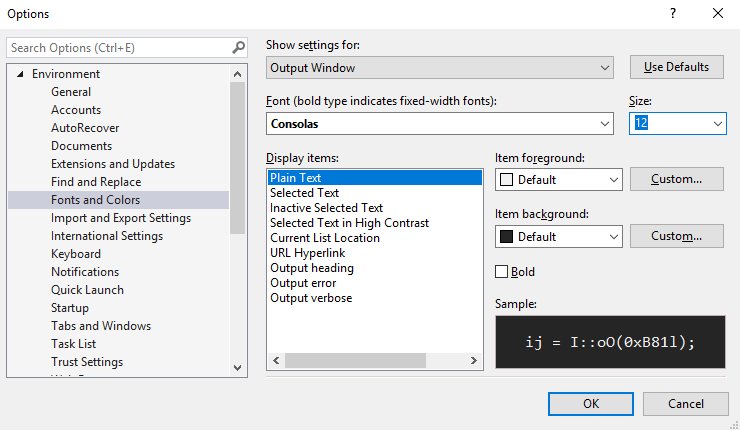
Task: Select Tabs and Windows tree item
Action: click(101, 326)
